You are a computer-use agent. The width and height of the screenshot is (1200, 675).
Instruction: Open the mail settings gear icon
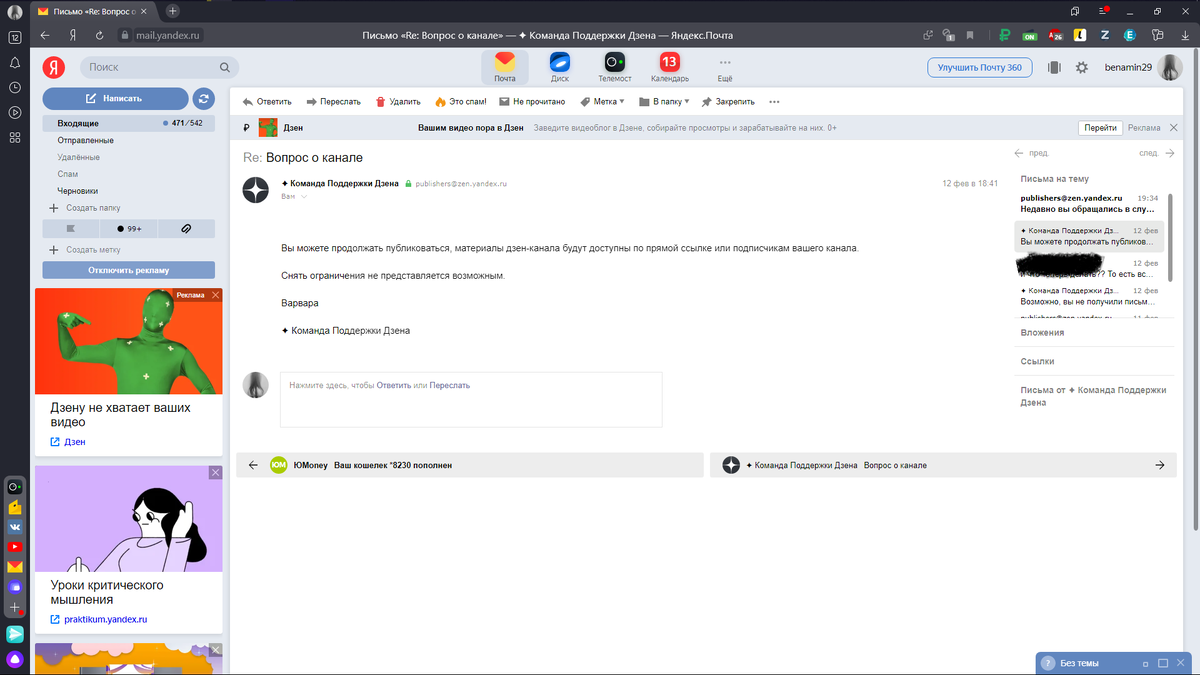tap(1081, 67)
